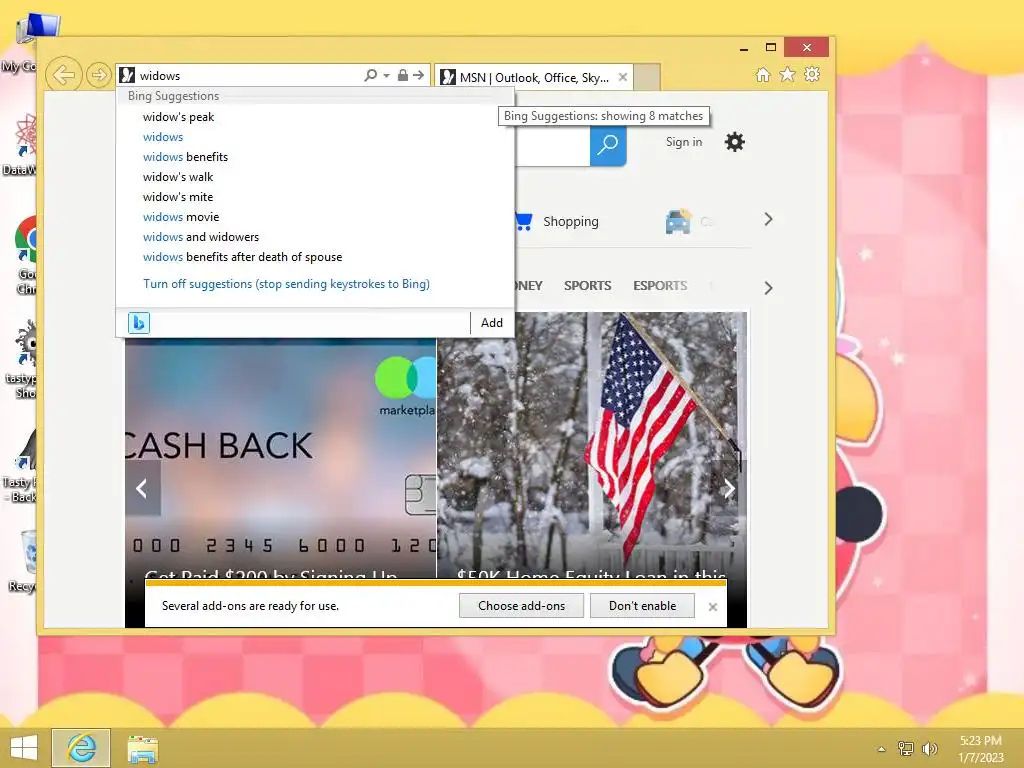Open the address bar dropdown arrow
Image resolution: width=1024 pixels, height=768 pixels.
387,76
